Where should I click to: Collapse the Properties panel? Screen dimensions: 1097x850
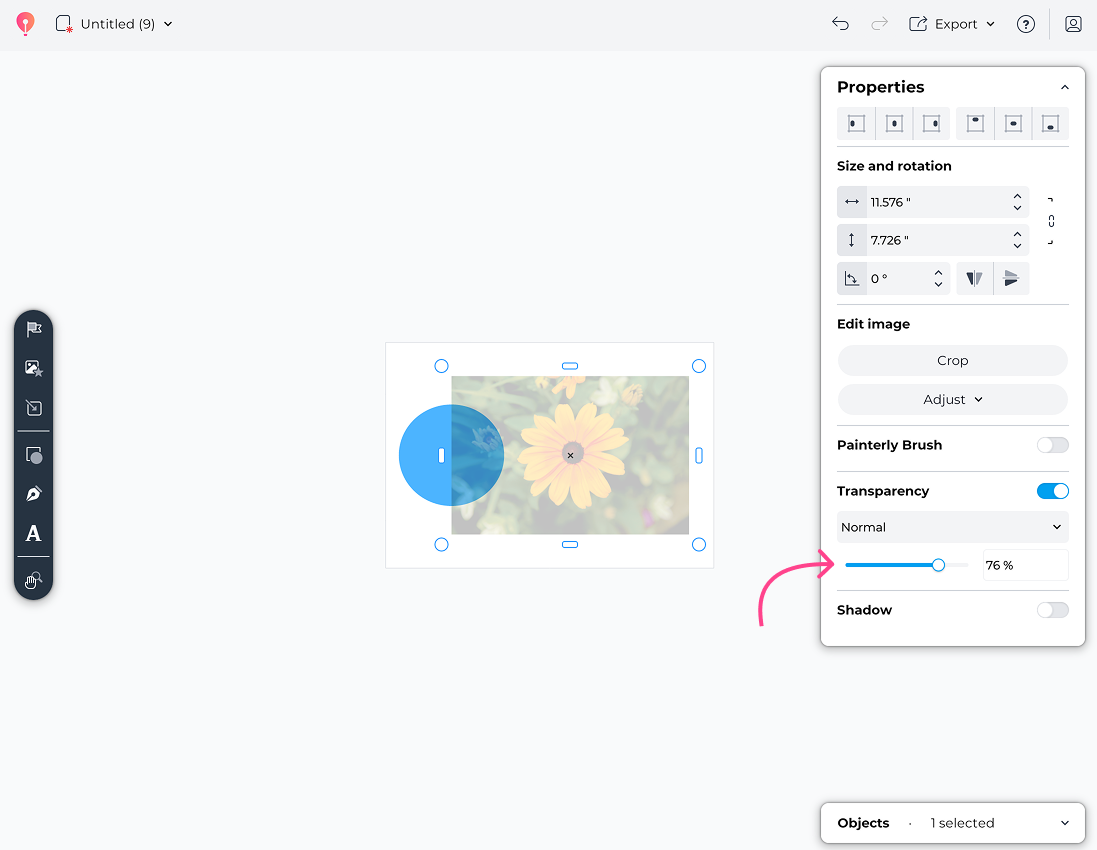point(1065,87)
